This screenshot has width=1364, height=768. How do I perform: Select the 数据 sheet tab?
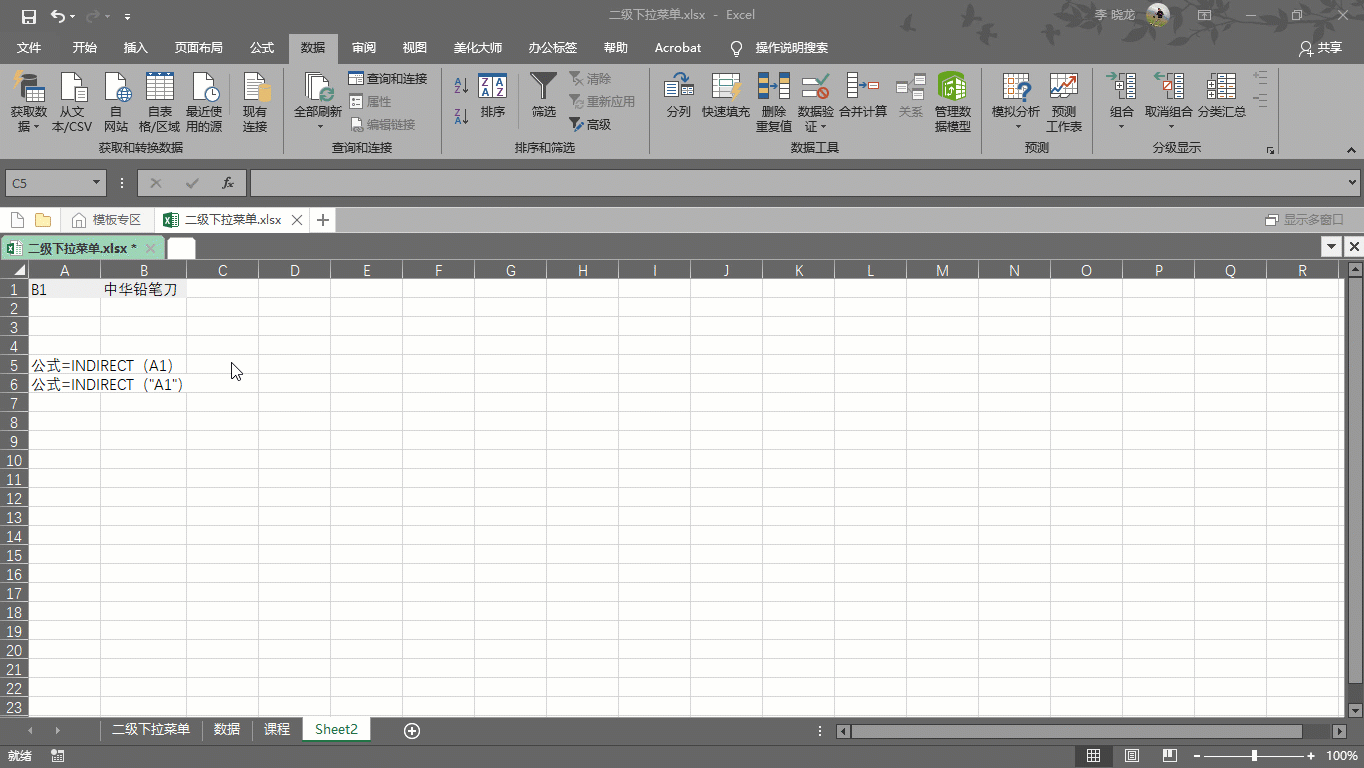pyautogui.click(x=227, y=730)
